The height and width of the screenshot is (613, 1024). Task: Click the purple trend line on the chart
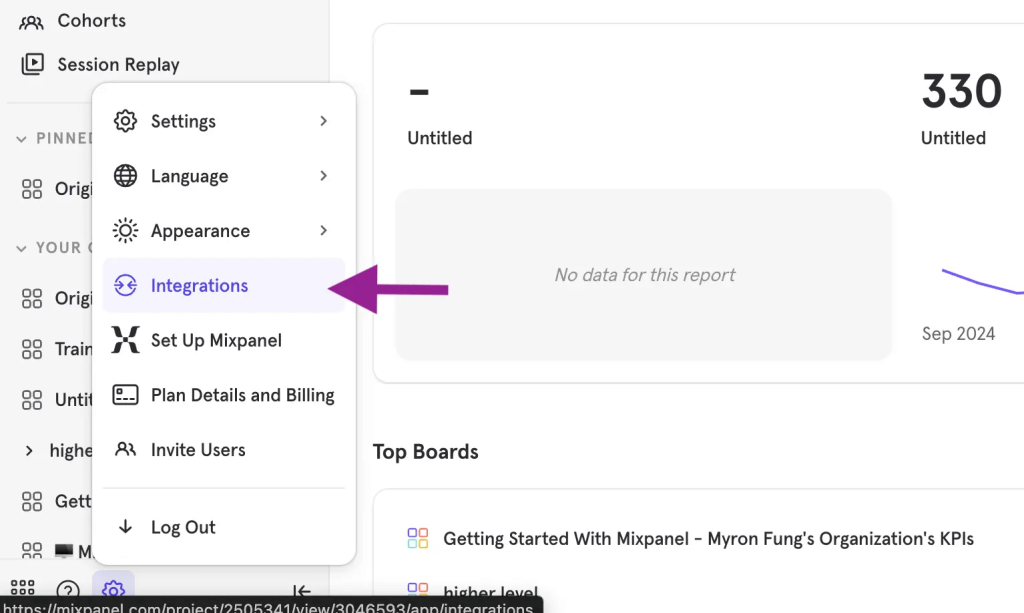pyautogui.click(x=980, y=280)
